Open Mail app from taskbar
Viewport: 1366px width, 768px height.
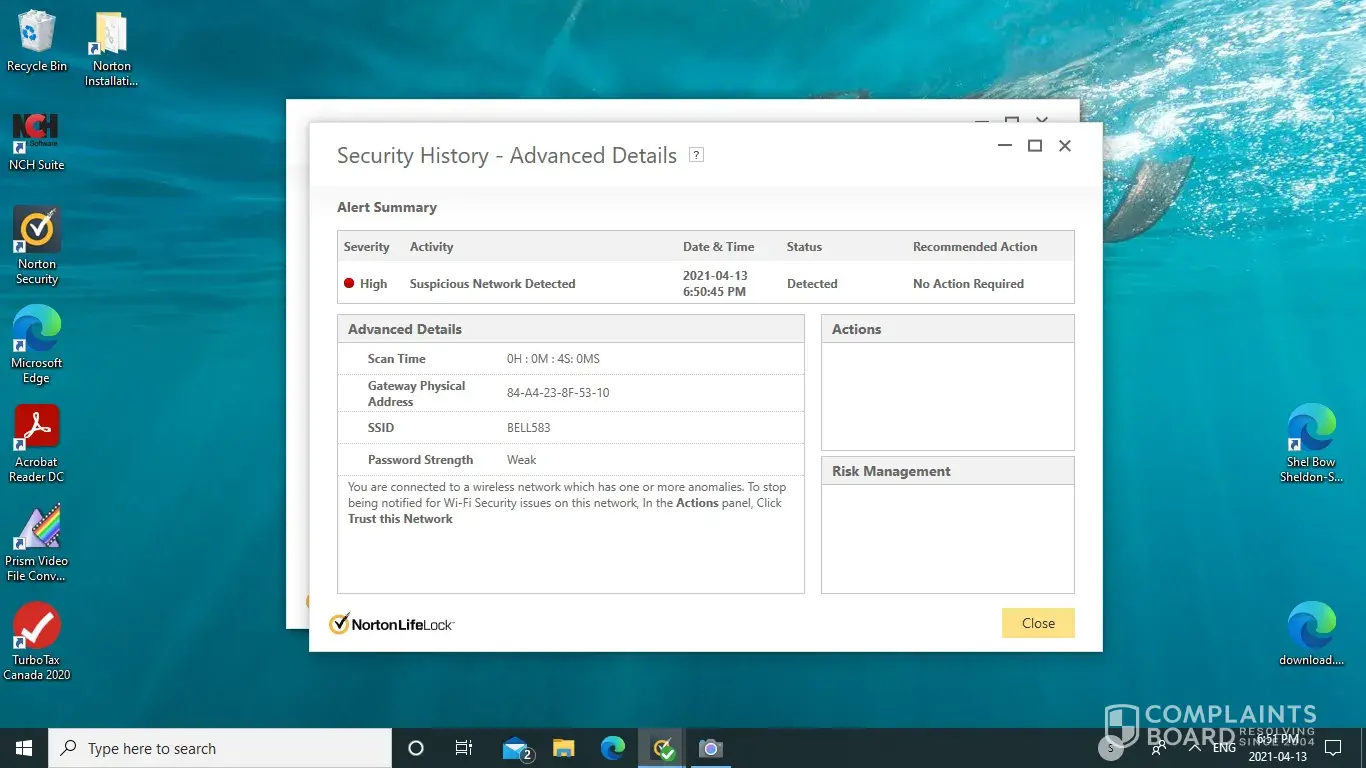tap(516, 748)
